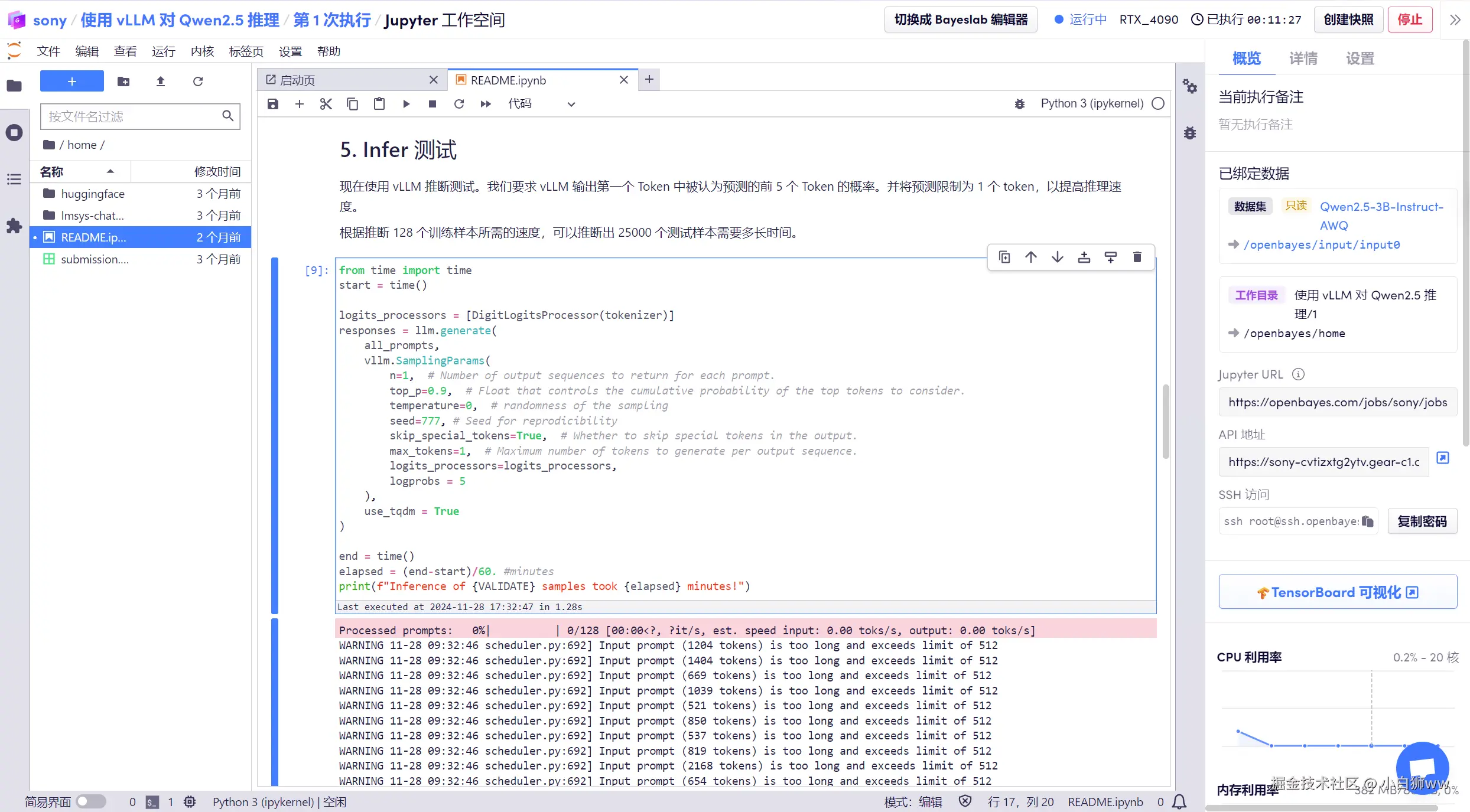Click the extension manager puzzle icon
The width and height of the screenshot is (1470, 812).
click(14, 226)
